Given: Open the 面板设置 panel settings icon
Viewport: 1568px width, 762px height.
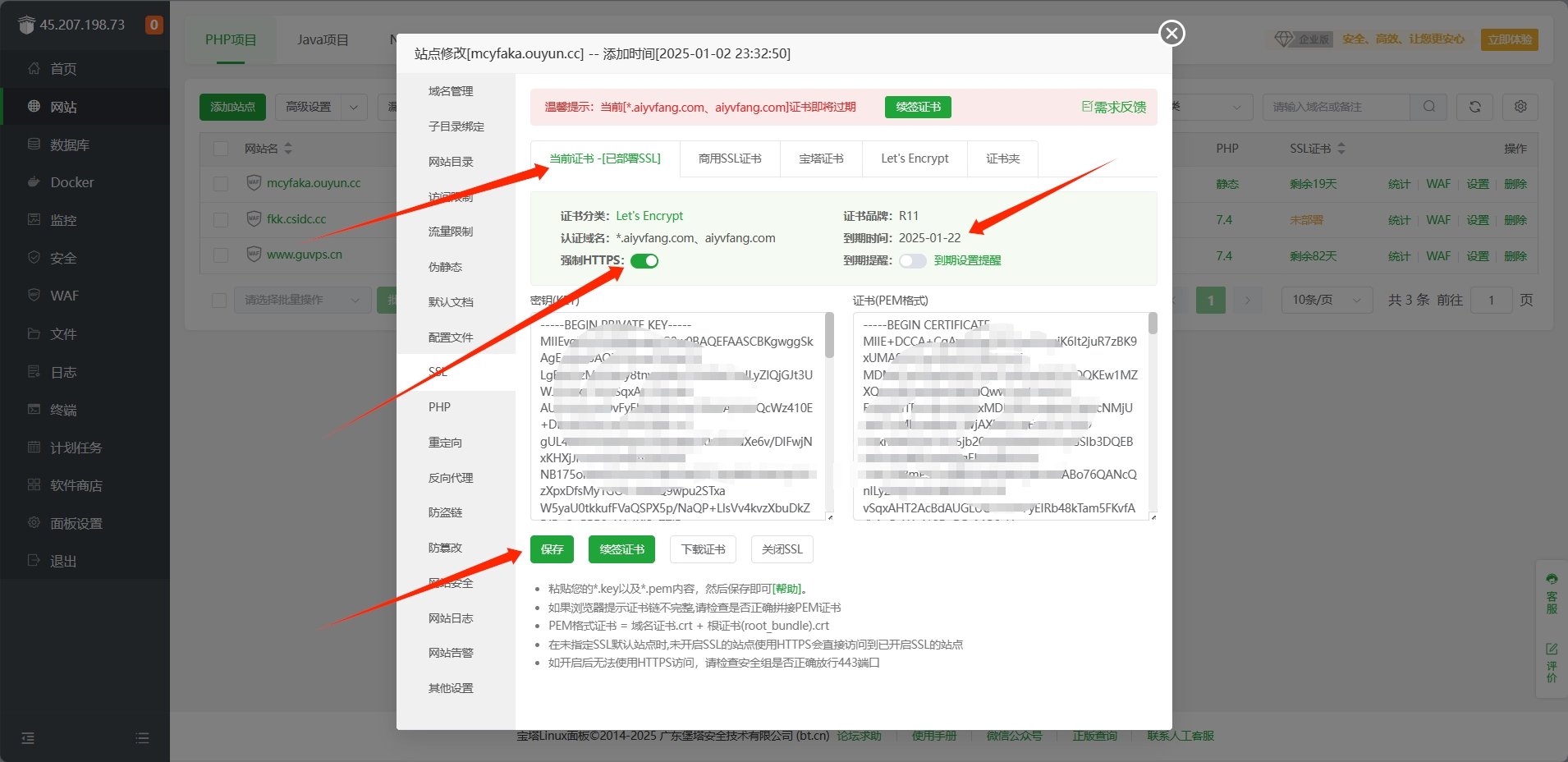Looking at the screenshot, I should pos(34,523).
